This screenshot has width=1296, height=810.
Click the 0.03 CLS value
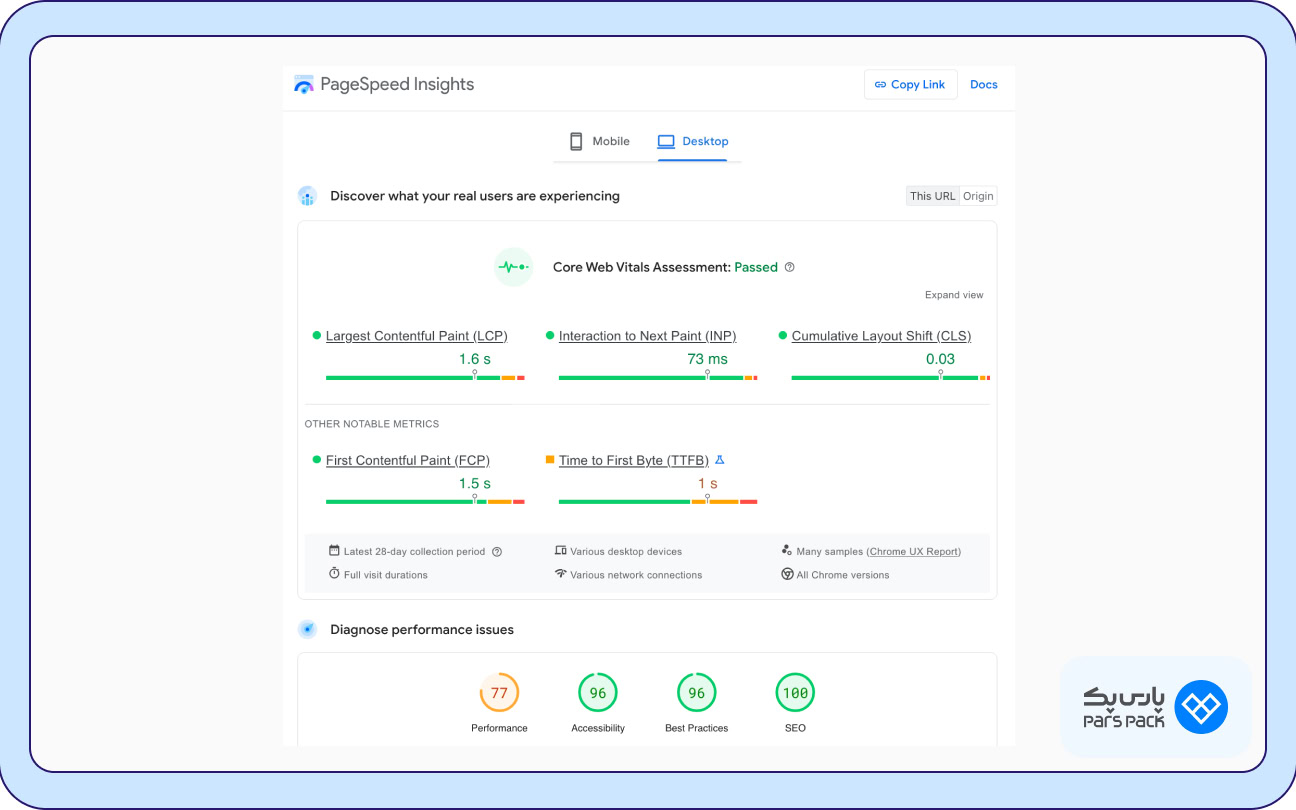click(x=940, y=359)
